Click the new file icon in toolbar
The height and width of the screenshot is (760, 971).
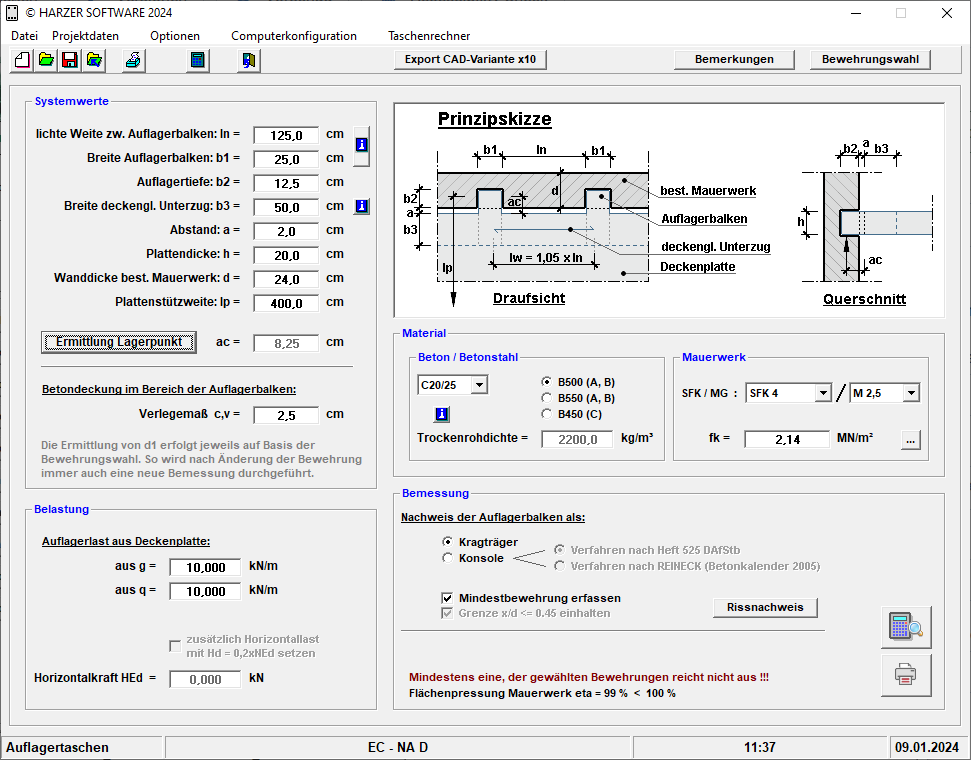coord(22,60)
